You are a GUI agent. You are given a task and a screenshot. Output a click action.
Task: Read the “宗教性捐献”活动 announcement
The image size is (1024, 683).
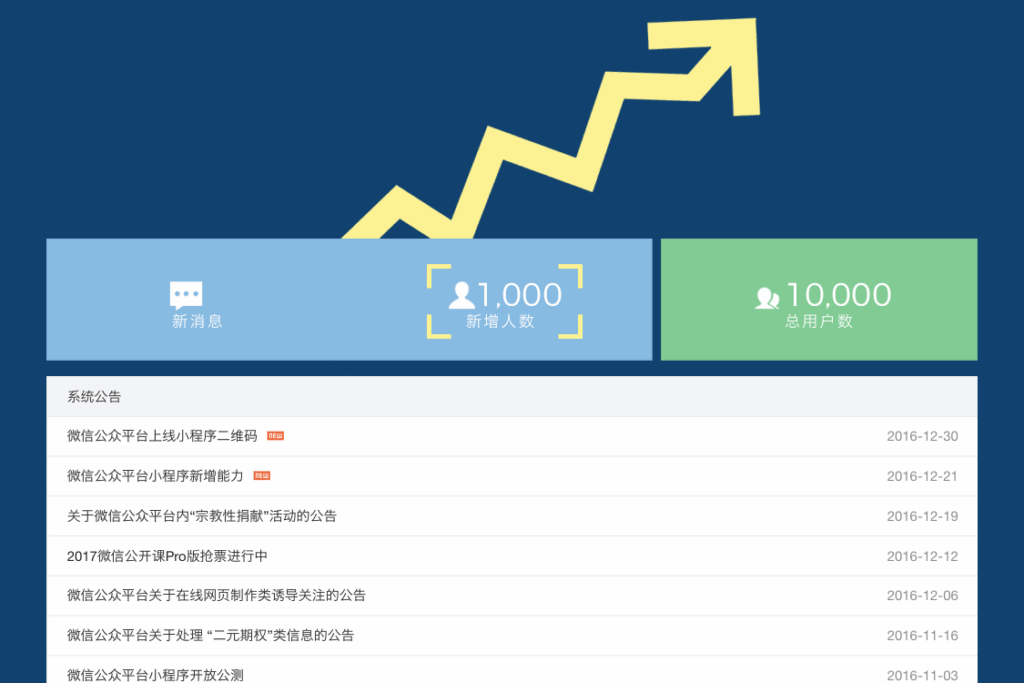point(202,516)
